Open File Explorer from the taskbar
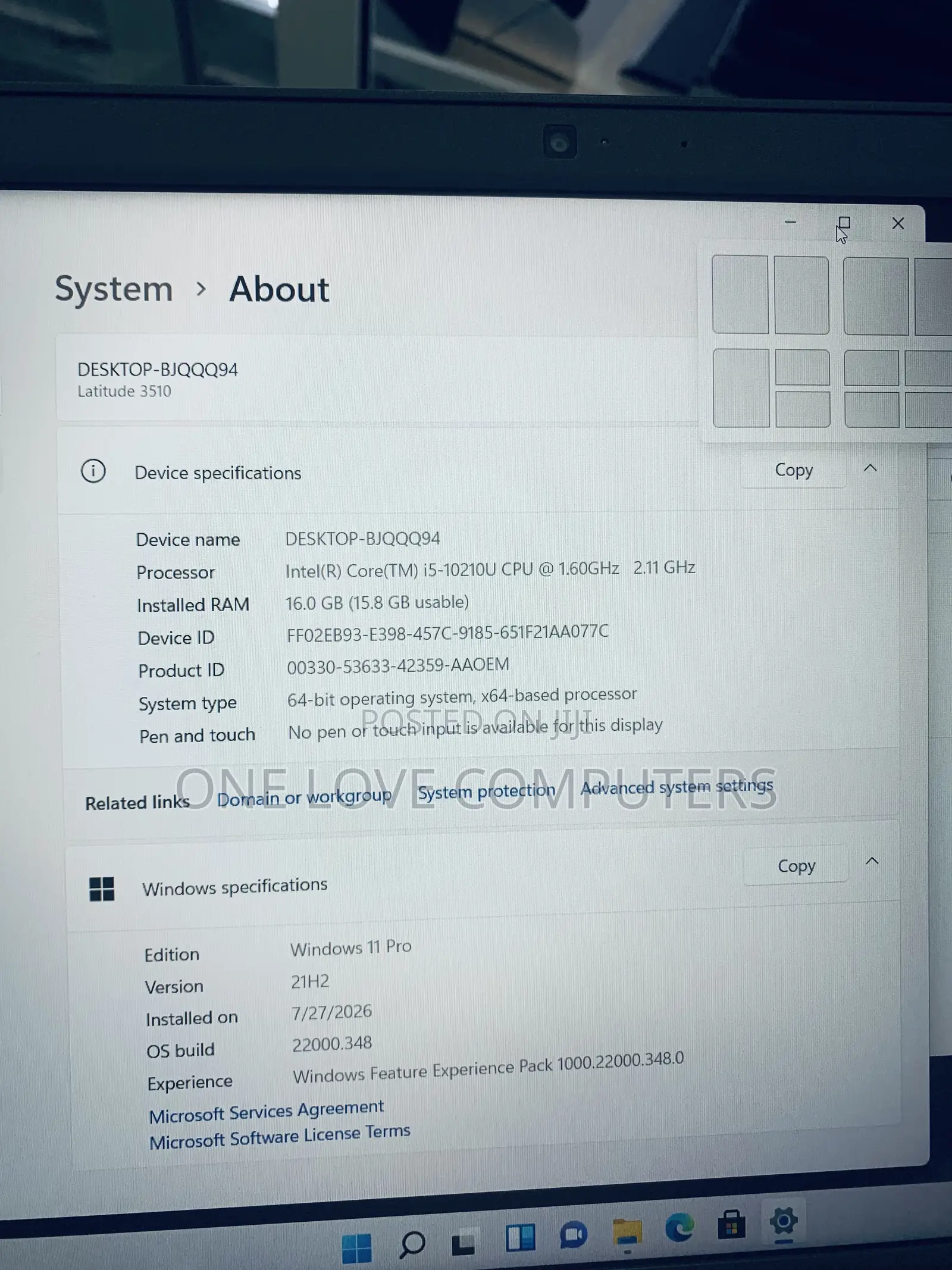The height and width of the screenshot is (1270, 952). (627, 1231)
